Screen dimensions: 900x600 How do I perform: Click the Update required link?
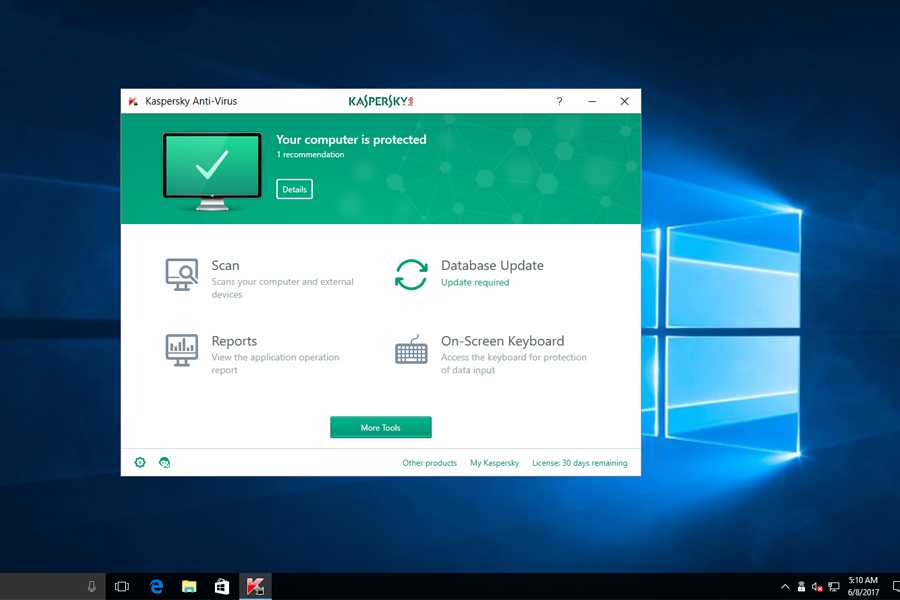pos(475,282)
